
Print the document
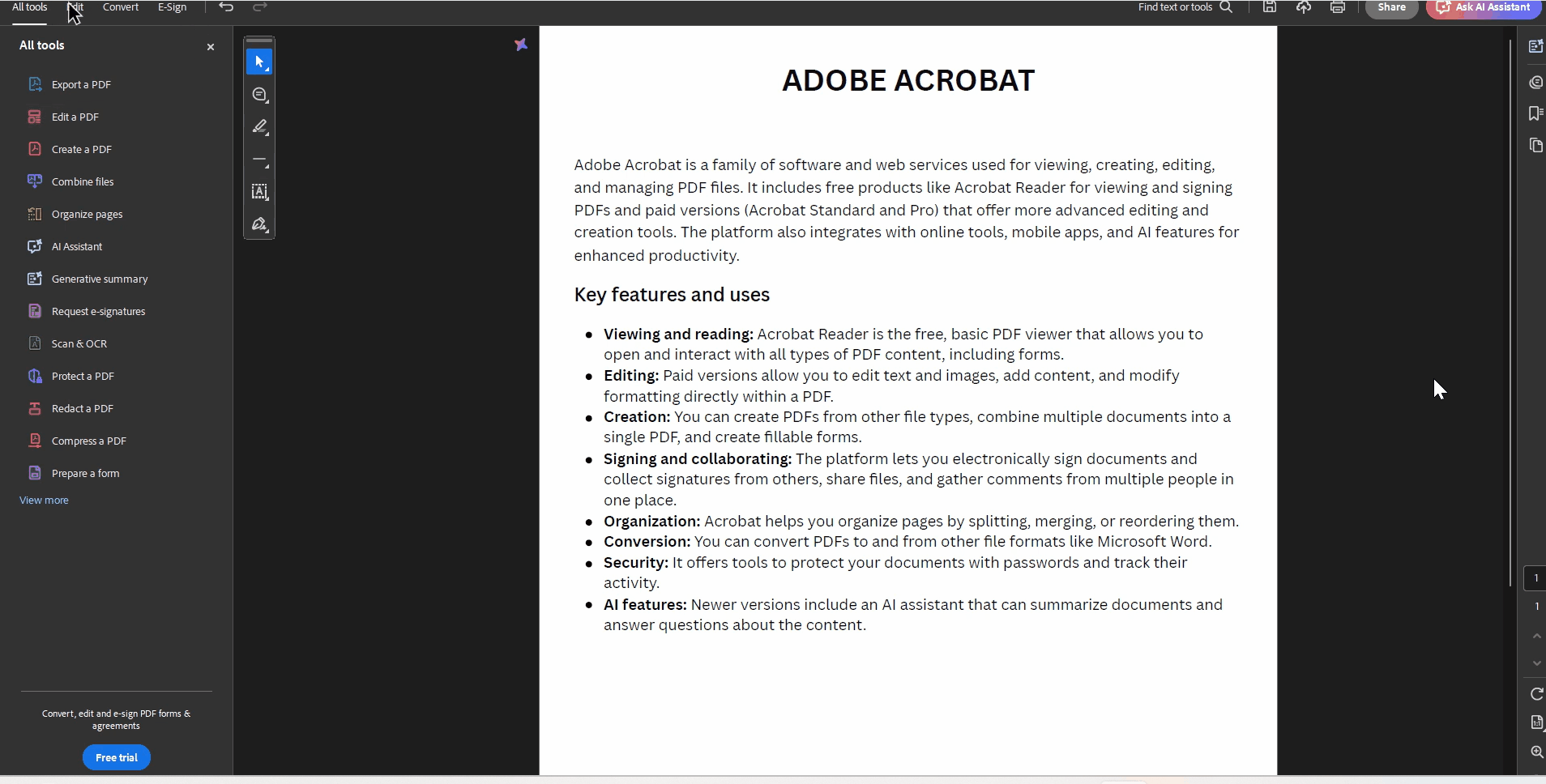[x=1338, y=7]
